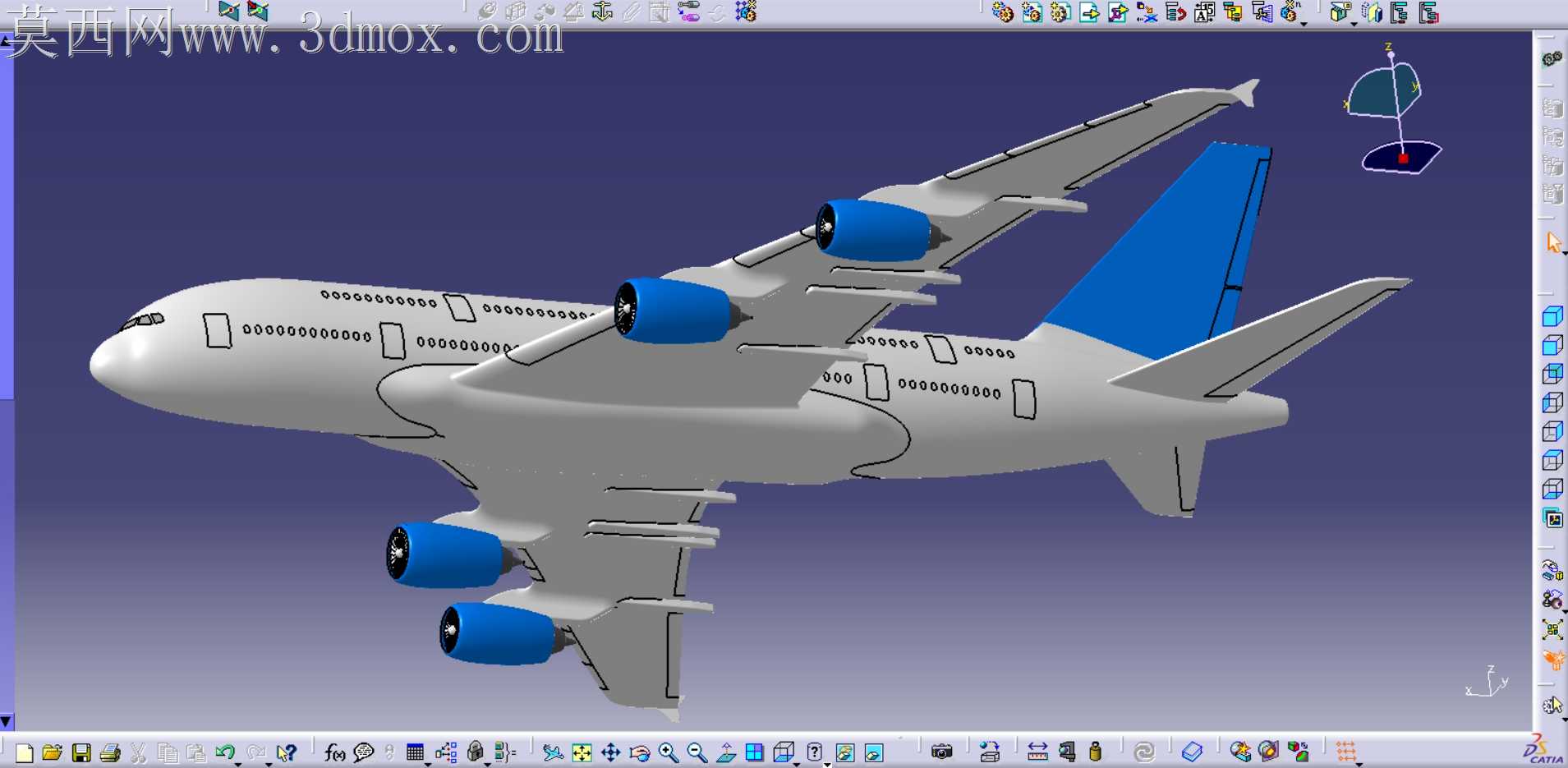Open a file with the folder icon

(x=52, y=752)
